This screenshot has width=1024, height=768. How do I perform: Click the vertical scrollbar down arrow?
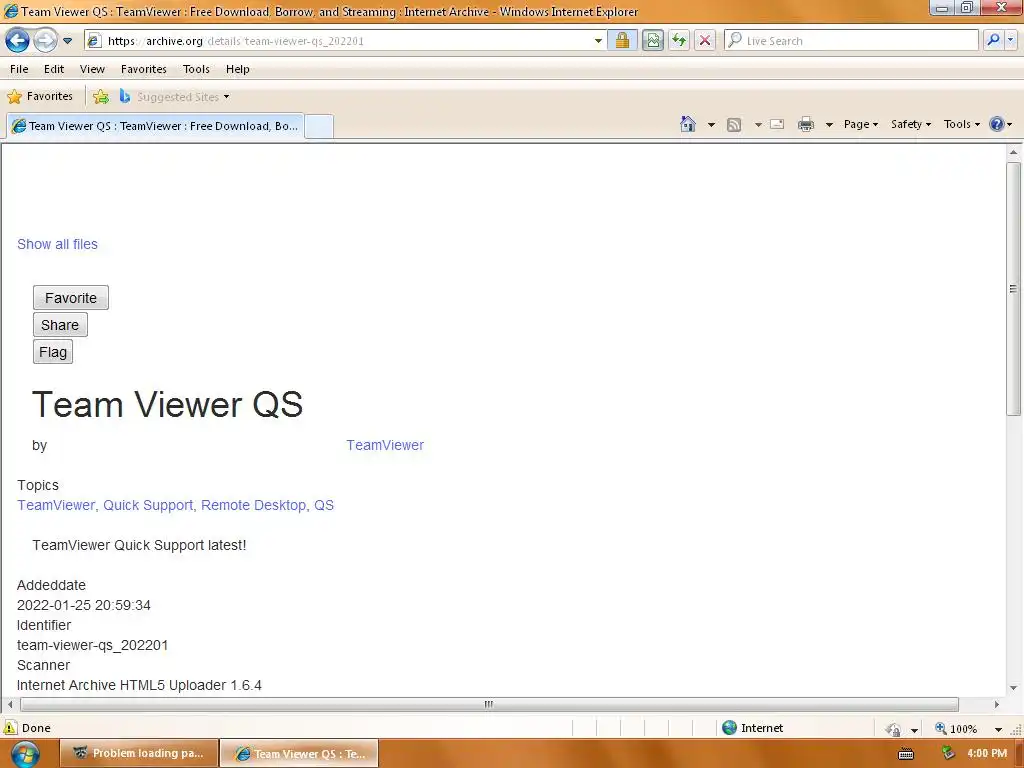(1014, 688)
